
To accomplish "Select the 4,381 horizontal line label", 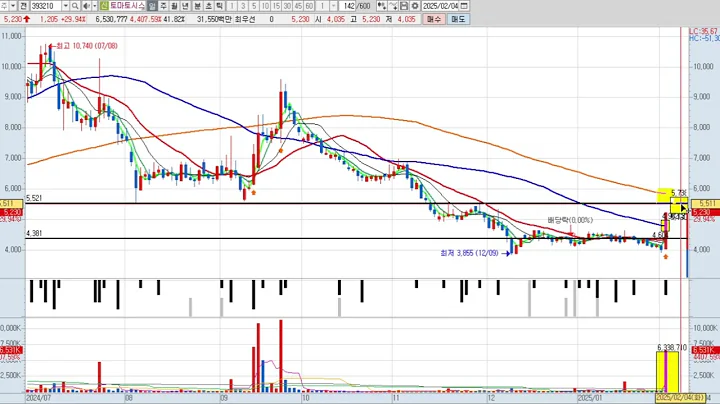I will point(34,233).
